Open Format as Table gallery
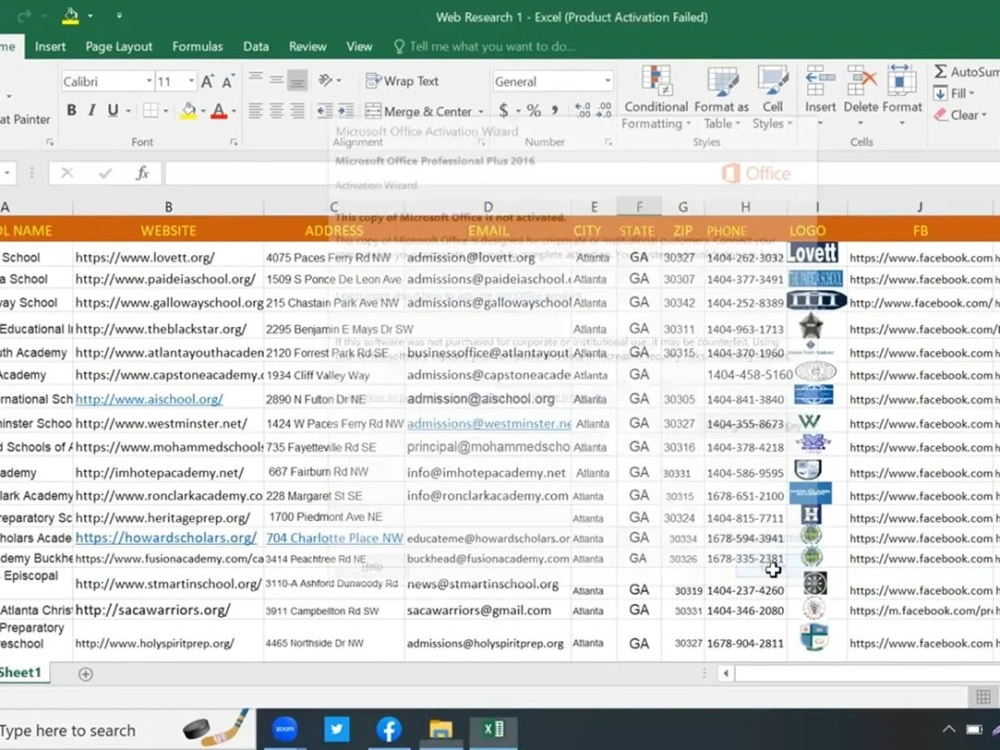1000x750 pixels. 721,97
